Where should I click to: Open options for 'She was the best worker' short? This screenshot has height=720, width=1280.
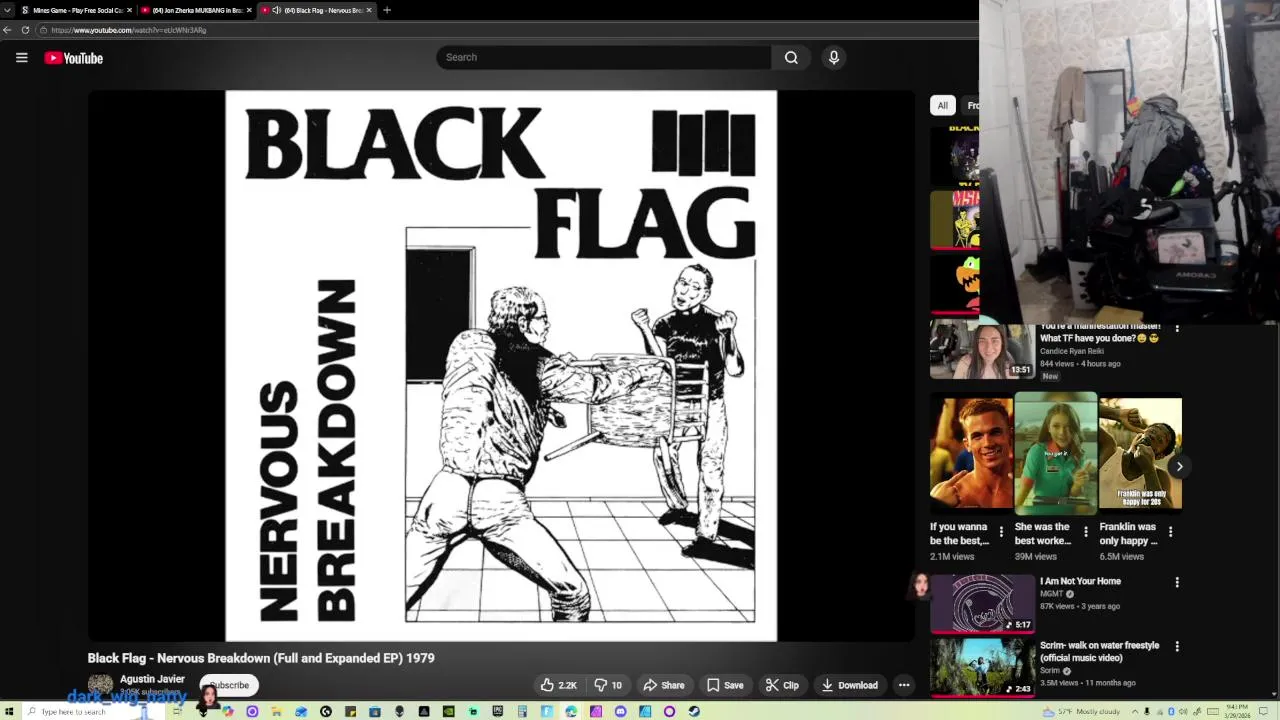[1086, 532]
